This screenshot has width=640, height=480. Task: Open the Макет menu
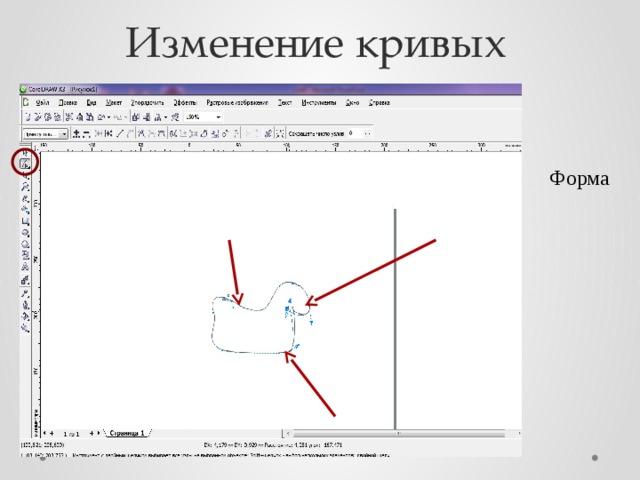114,102
